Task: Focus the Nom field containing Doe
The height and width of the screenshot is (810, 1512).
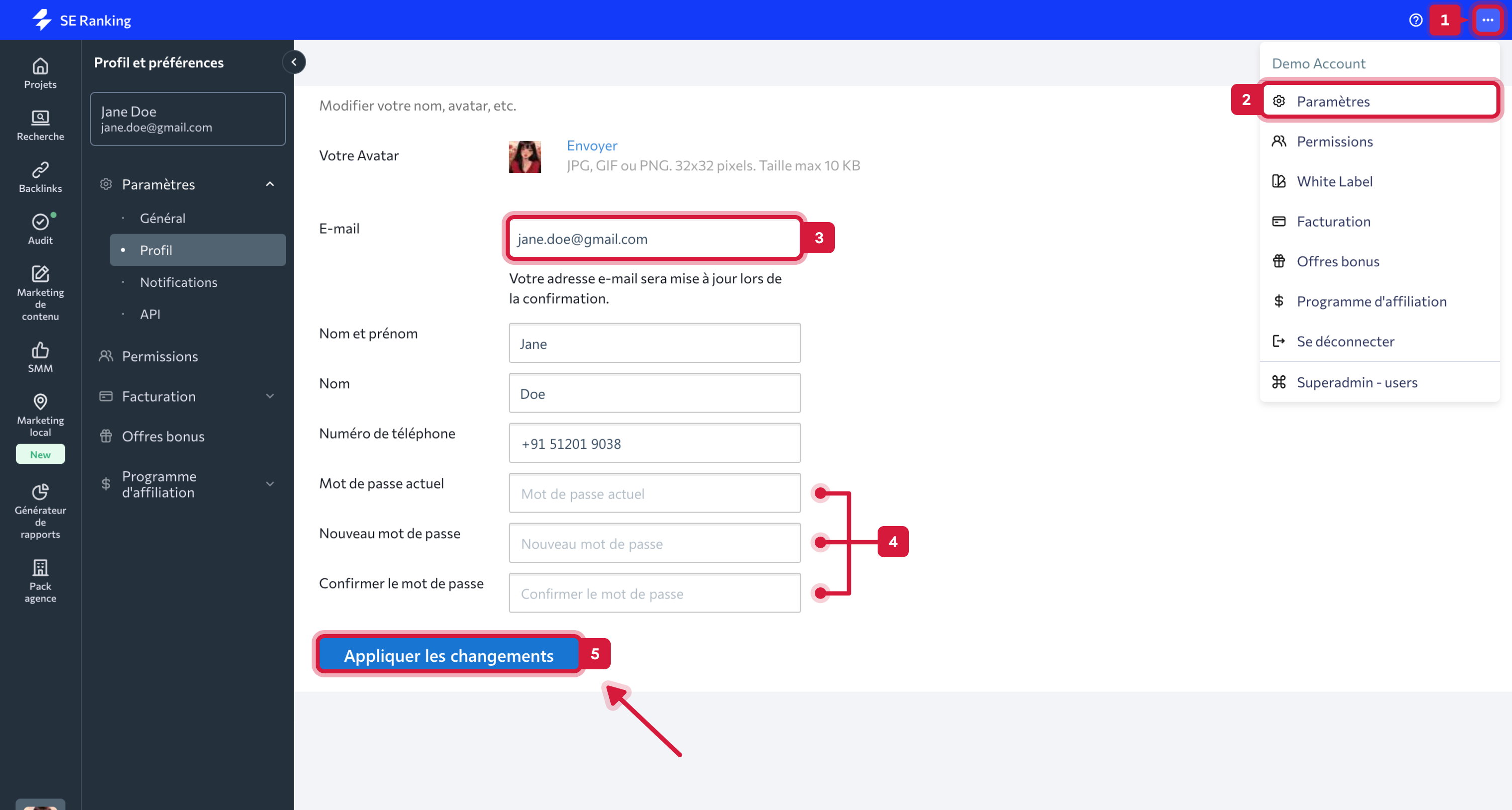Action: click(x=654, y=393)
